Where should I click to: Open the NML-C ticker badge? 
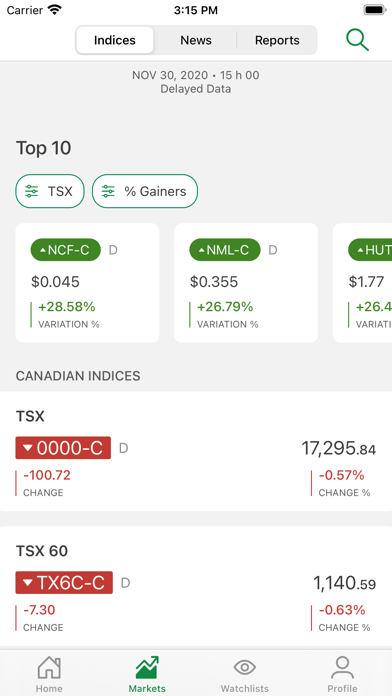[225, 250]
